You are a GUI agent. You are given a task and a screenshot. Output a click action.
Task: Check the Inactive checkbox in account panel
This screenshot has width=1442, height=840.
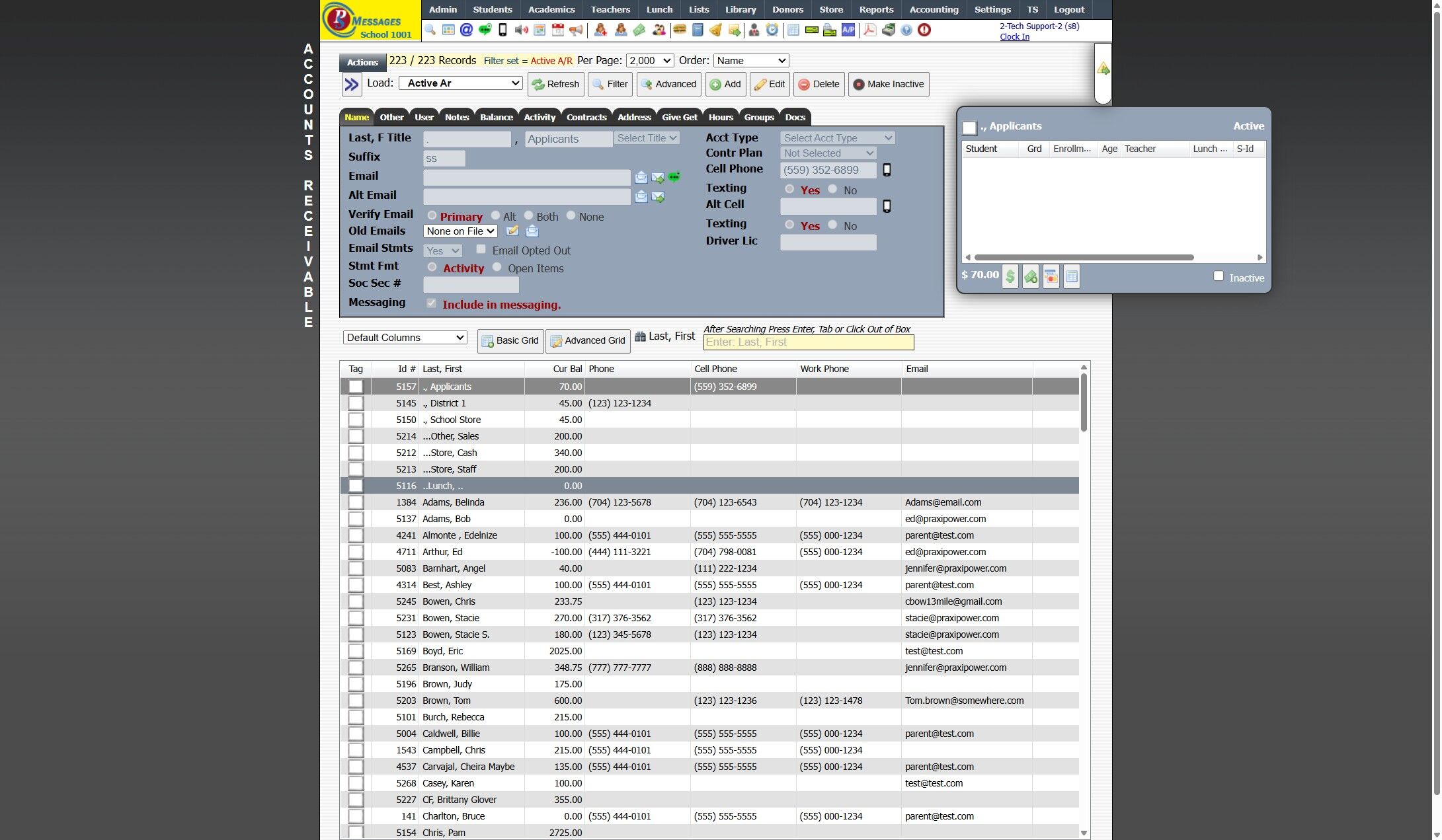(1218, 276)
